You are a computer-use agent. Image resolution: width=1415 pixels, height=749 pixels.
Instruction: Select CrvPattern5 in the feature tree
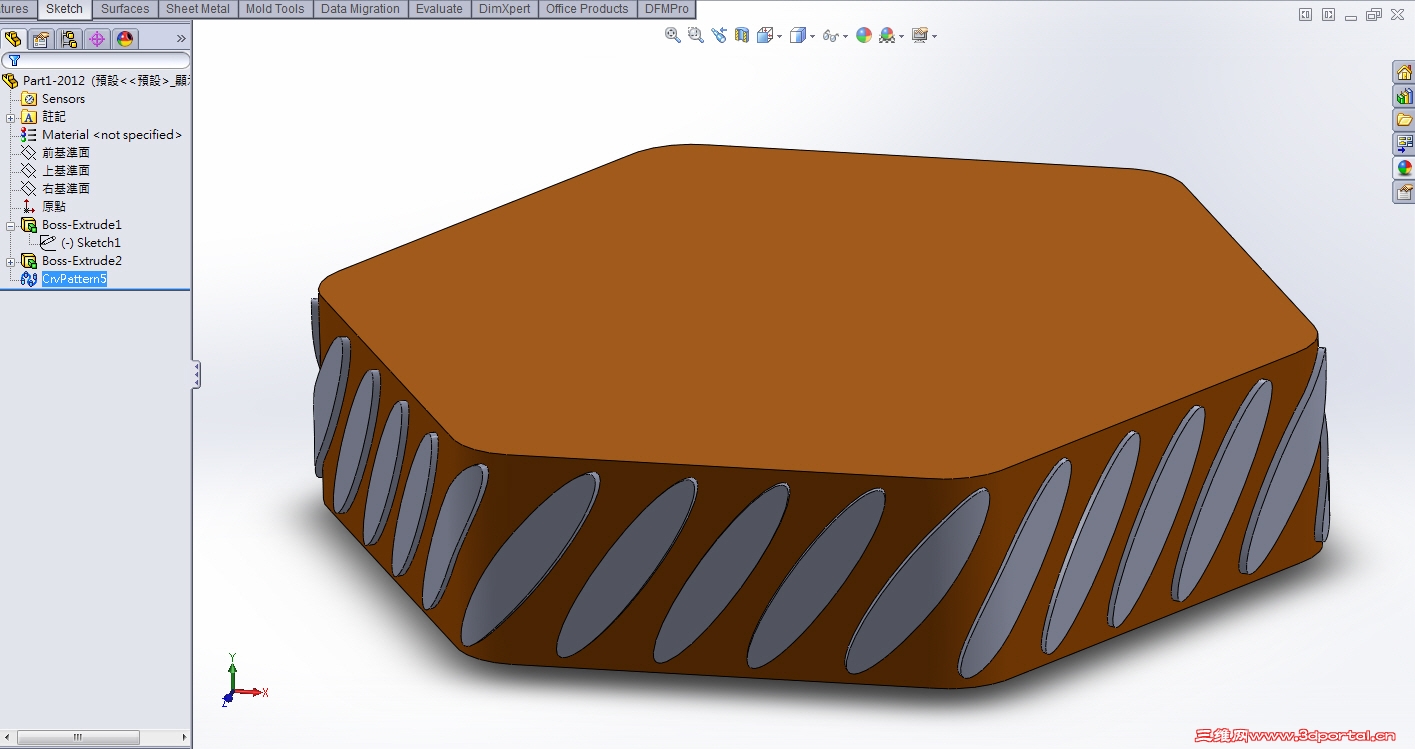click(73, 279)
